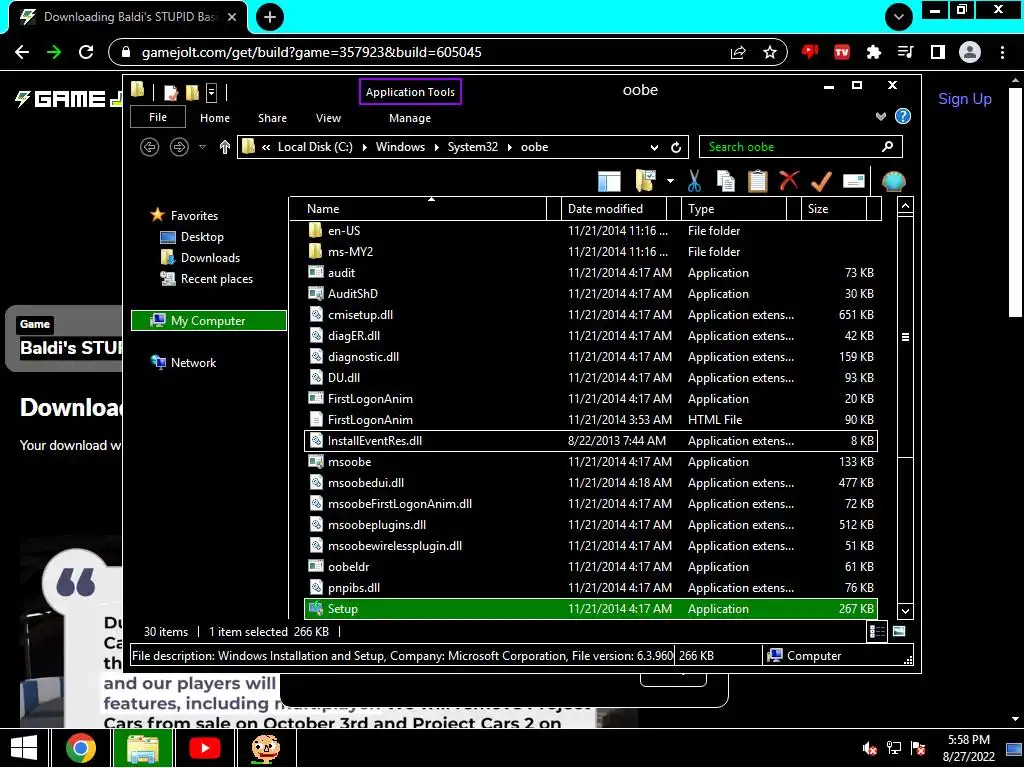Expand the arrow after Windows in address bar
This screenshot has width=1024, height=768.
pyautogui.click(x=436, y=148)
